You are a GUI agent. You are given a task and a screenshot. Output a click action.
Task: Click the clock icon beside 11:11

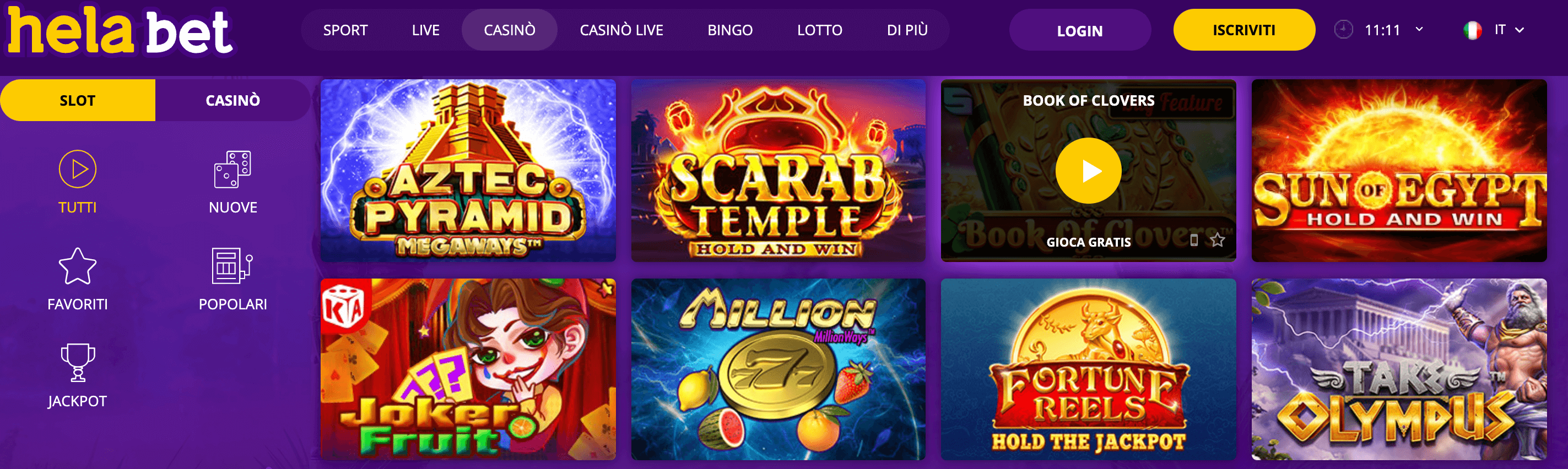point(1343,29)
